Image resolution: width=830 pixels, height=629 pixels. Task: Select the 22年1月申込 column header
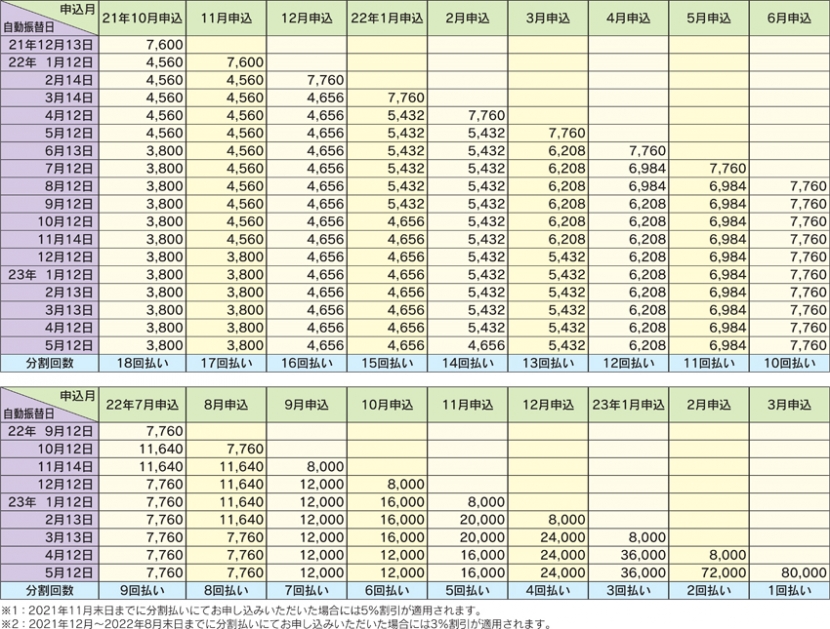[x=387, y=19]
